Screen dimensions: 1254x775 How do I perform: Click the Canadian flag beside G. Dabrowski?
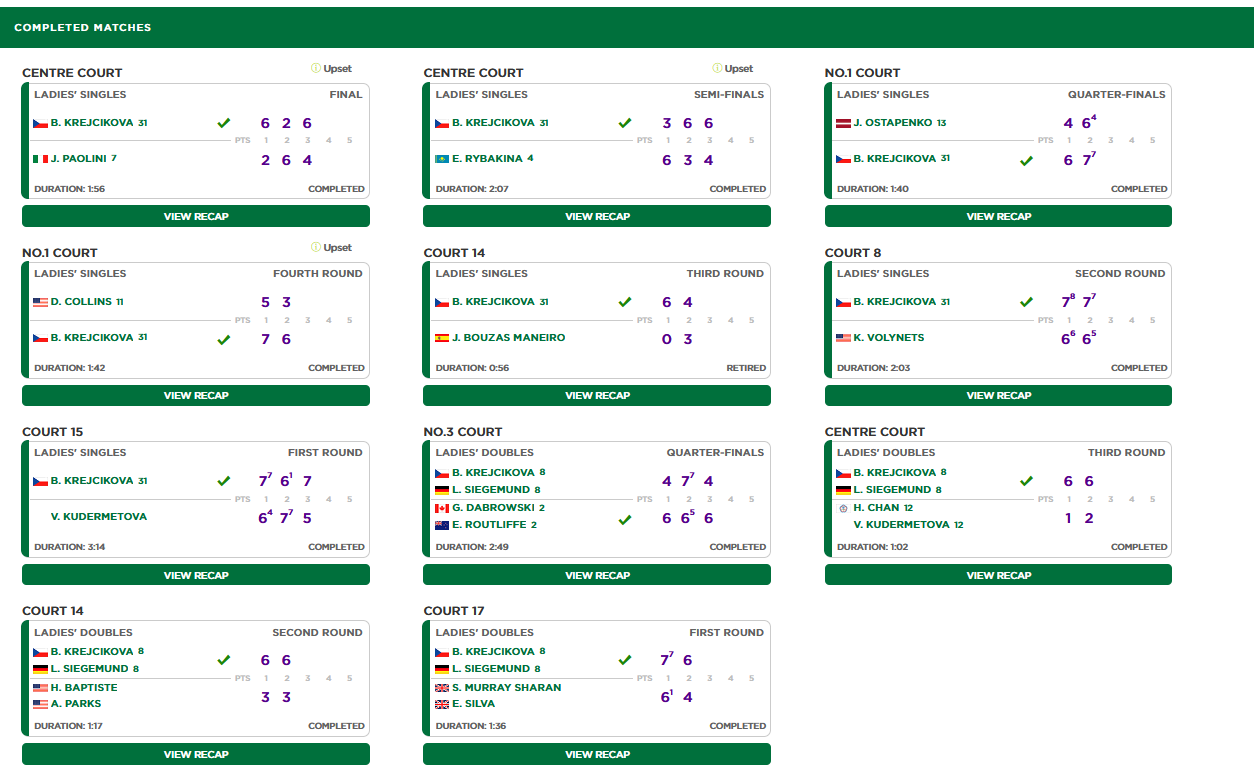[x=441, y=508]
